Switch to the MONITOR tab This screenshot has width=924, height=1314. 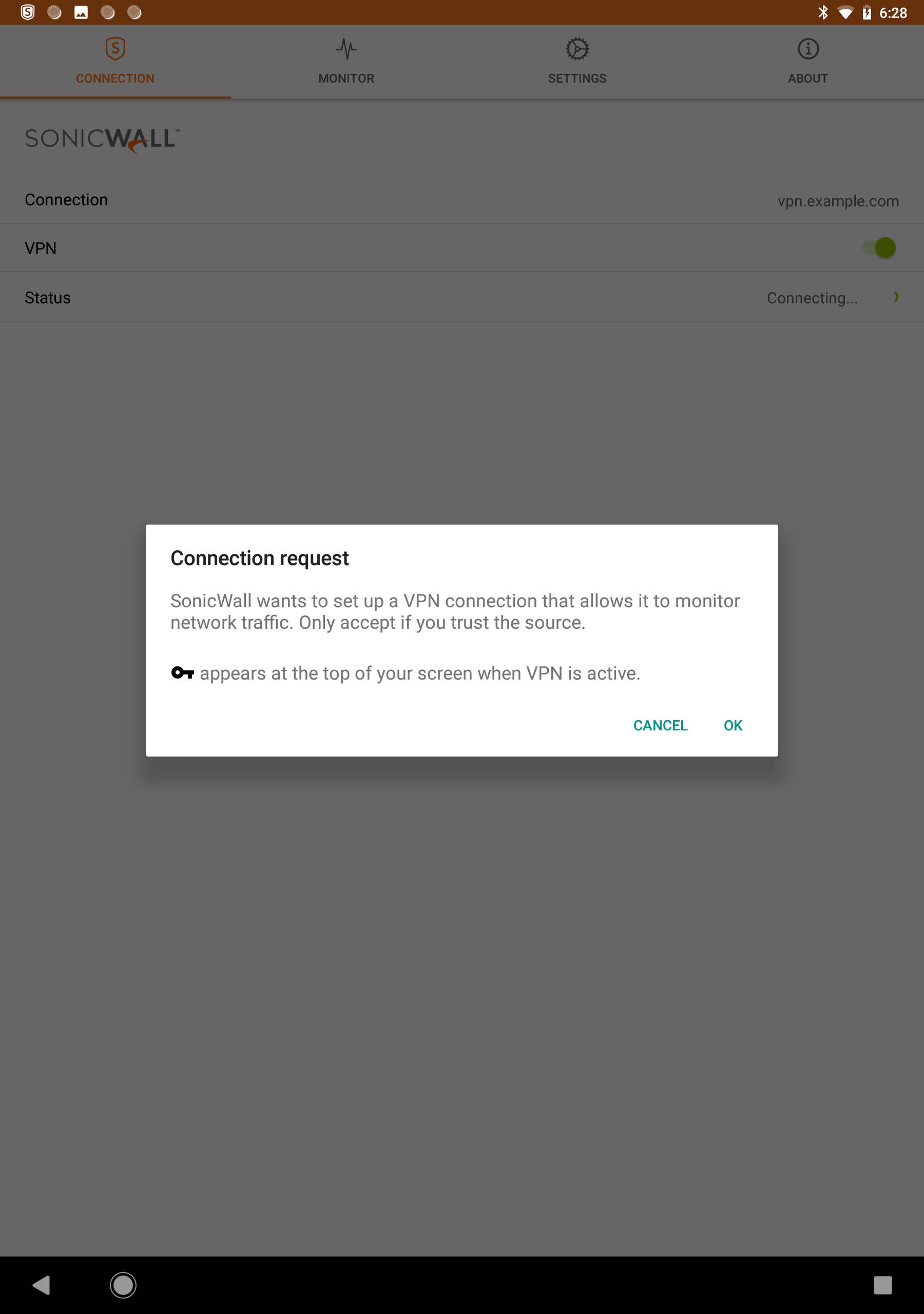pyautogui.click(x=346, y=61)
